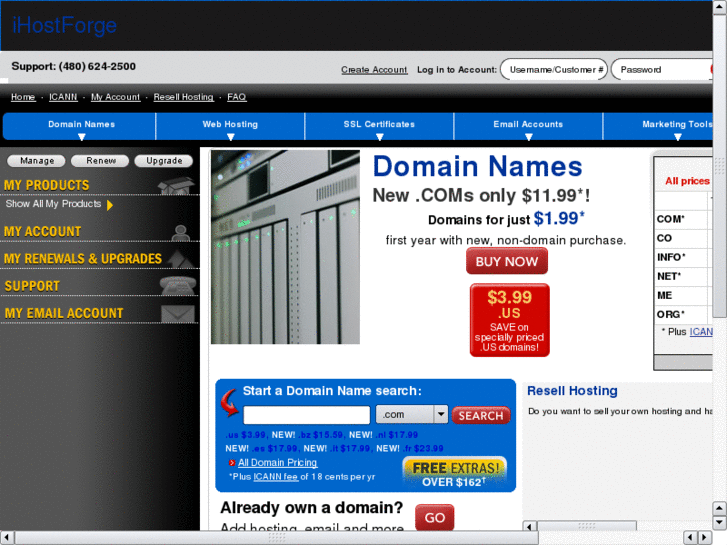Click the Renew pill button

pyautogui.click(x=101, y=161)
